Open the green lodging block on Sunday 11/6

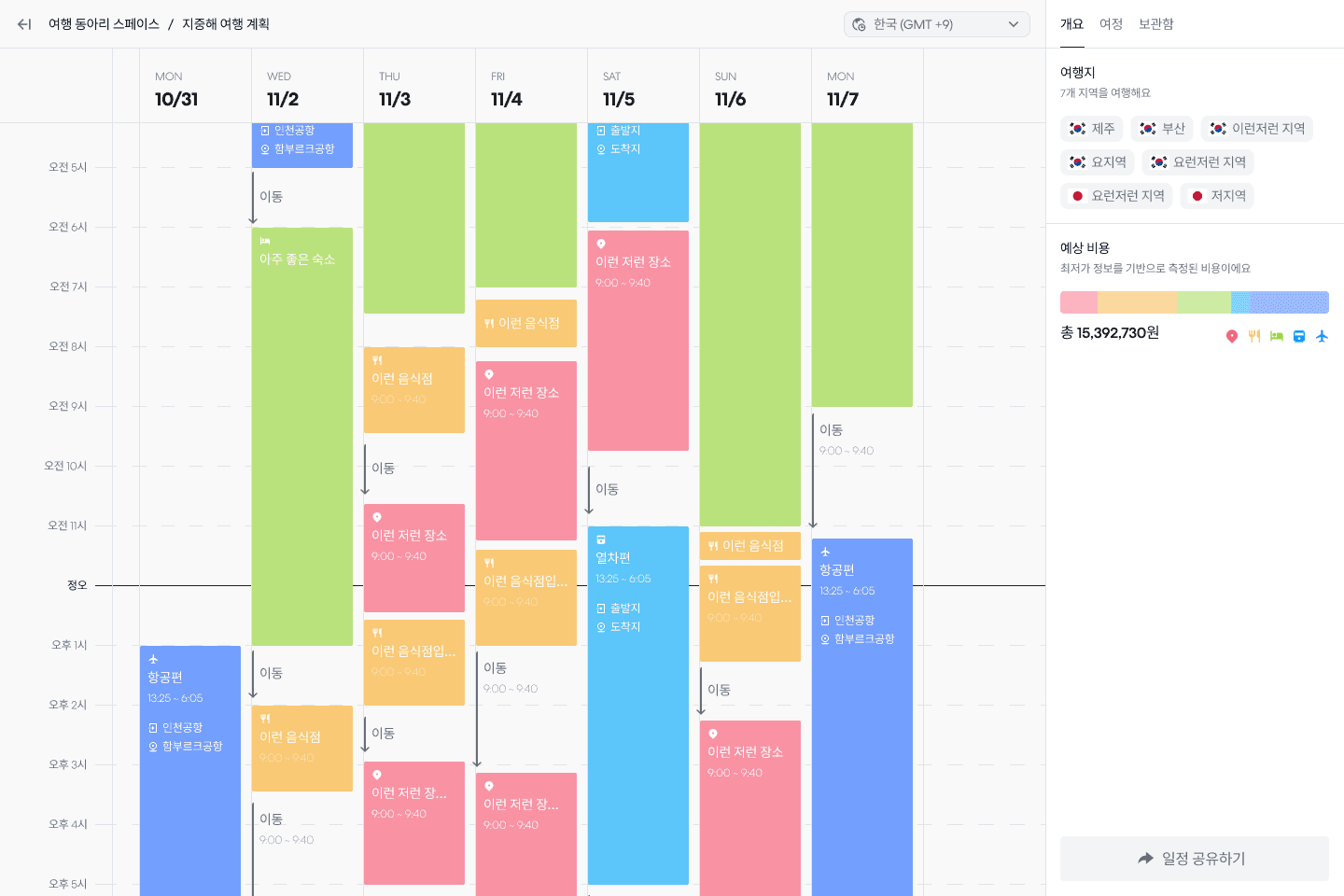coord(750,325)
